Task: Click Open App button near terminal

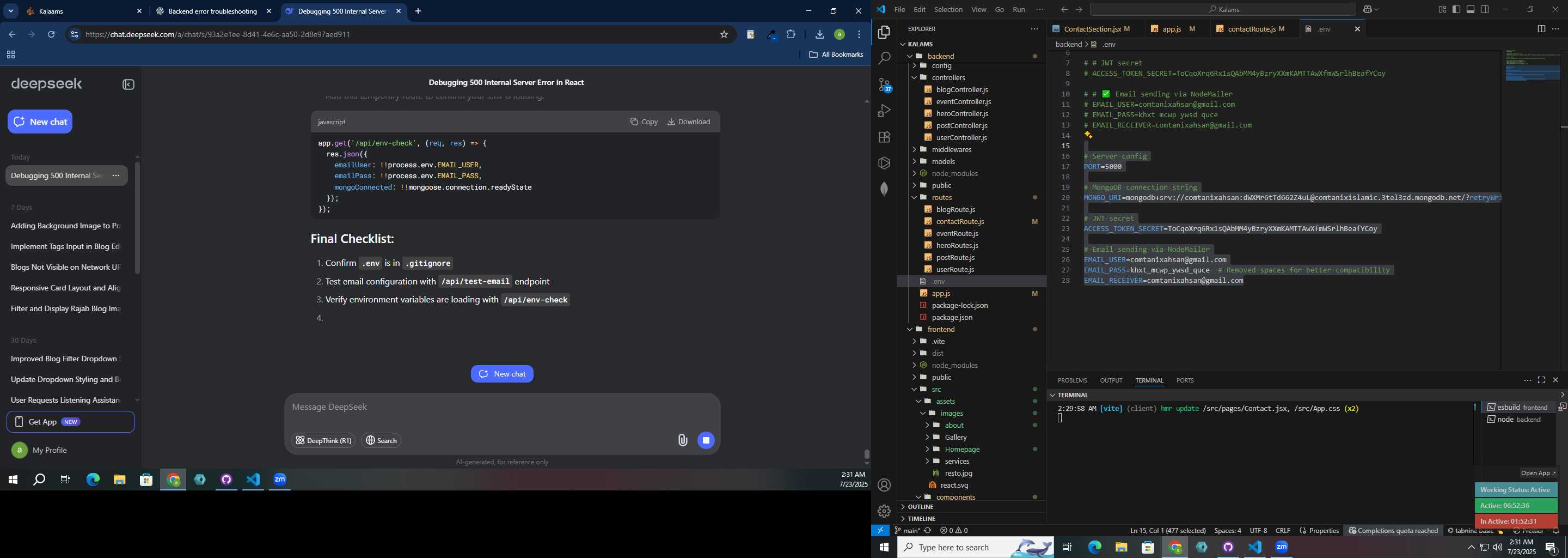Action: (x=1538, y=474)
